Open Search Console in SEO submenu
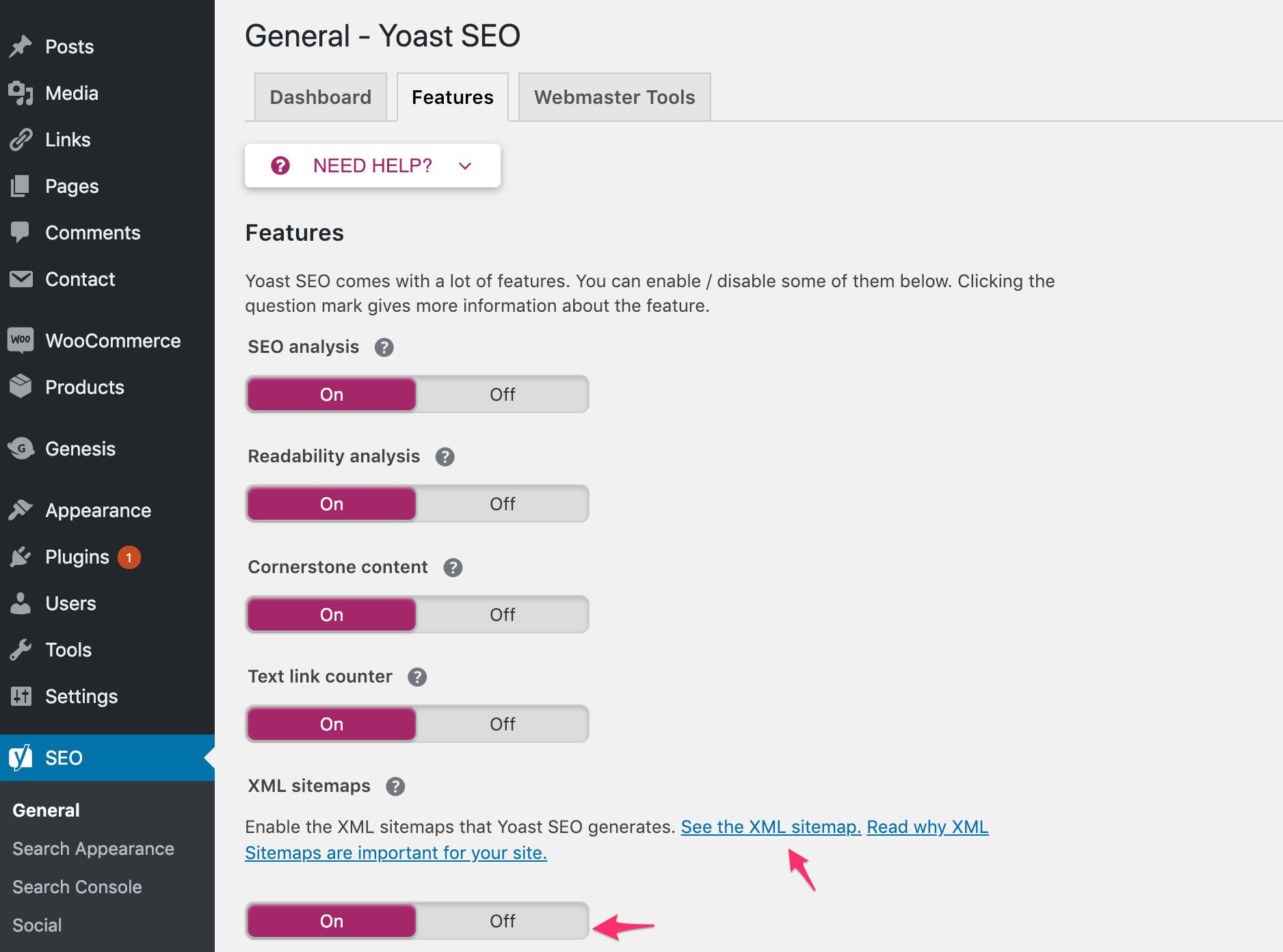Viewport: 1283px width, 952px height. click(77, 887)
